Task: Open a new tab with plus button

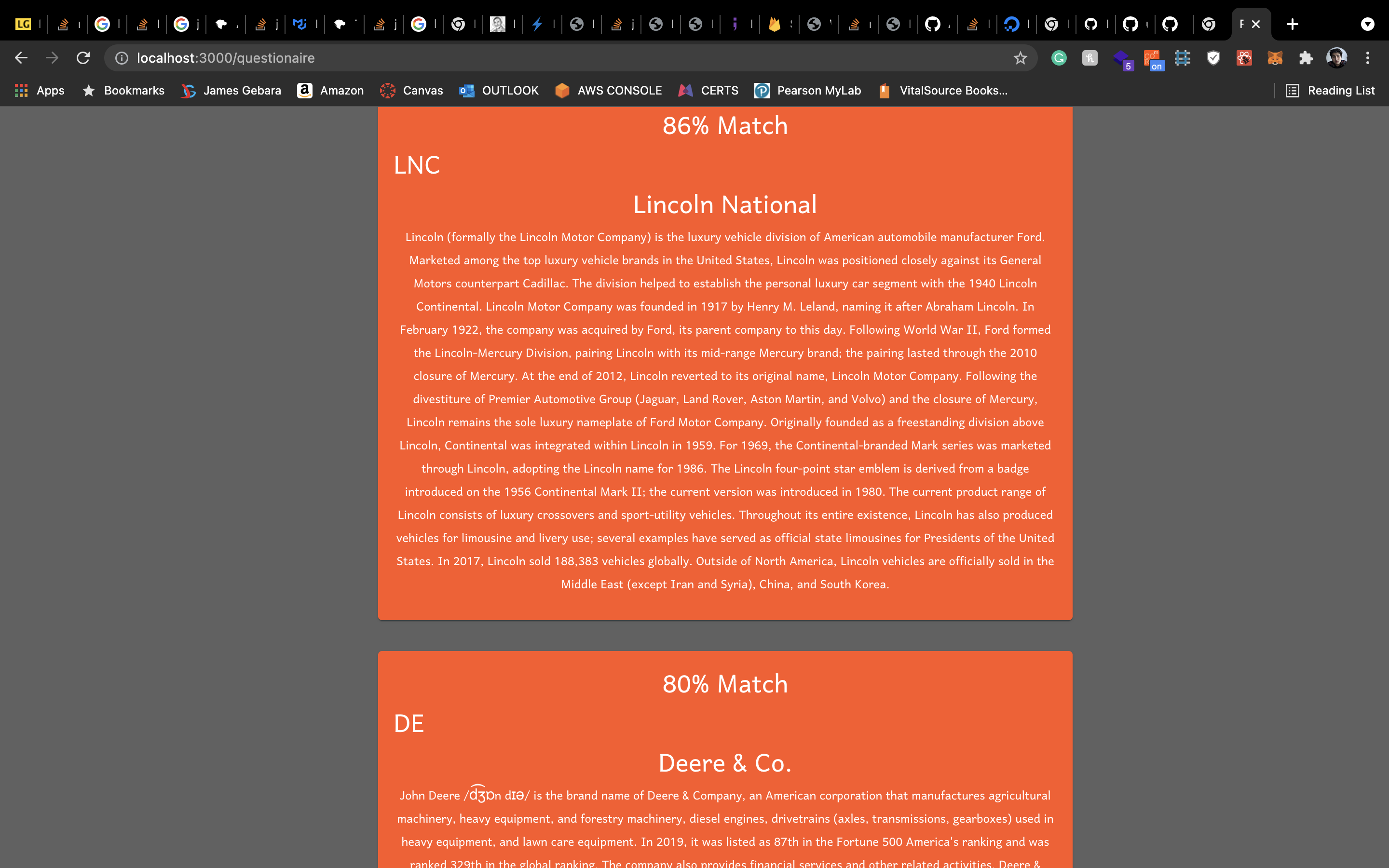Action: [1292, 24]
